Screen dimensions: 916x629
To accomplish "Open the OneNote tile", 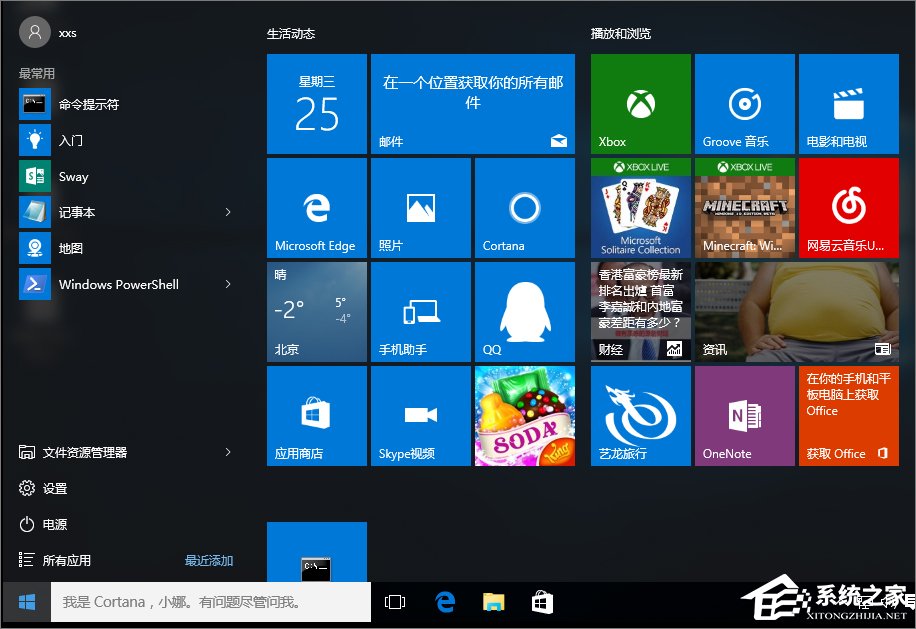I will click(x=744, y=415).
